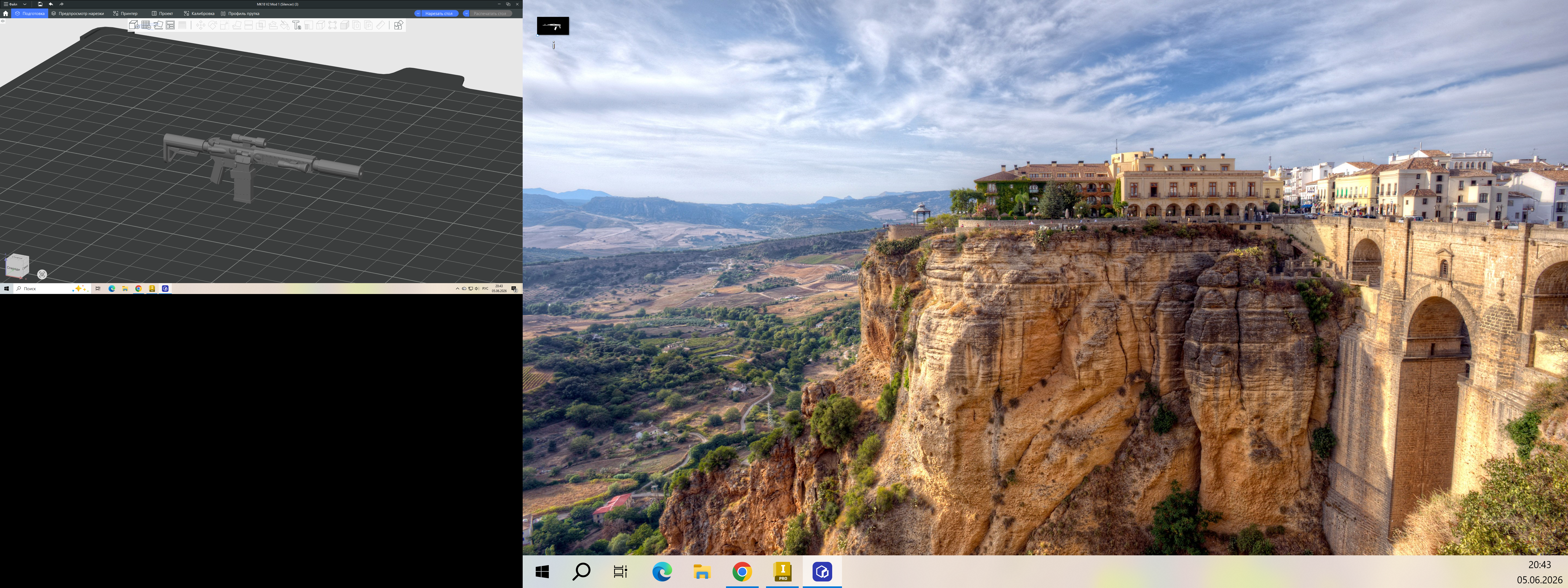Open the 'Проект' tab
1568x588 pixels.
[163, 13]
